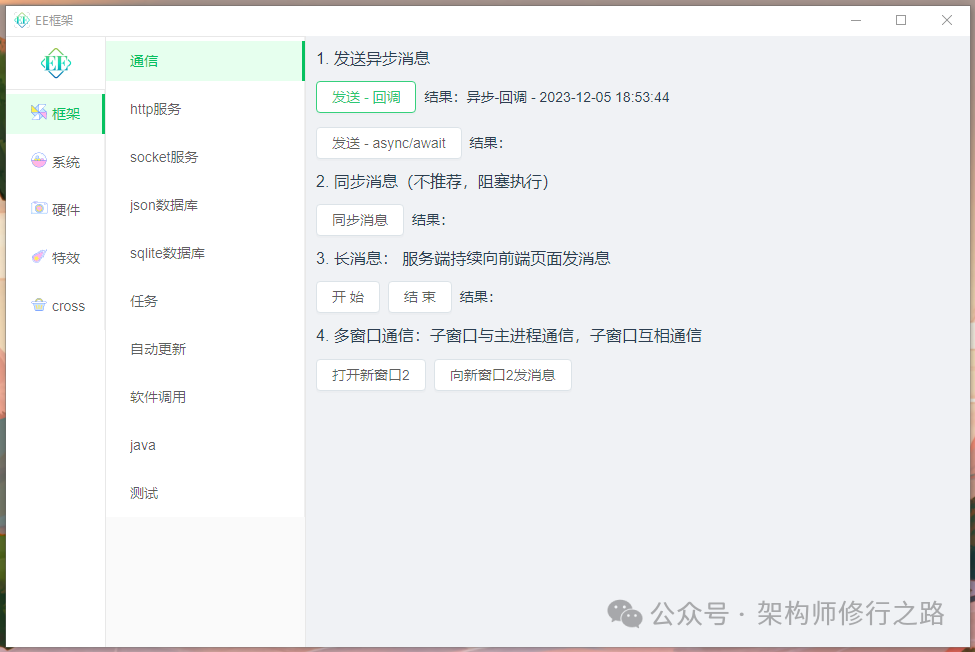Viewport: 975px width, 652px height.
Task: Click heading 1. 发送异步消息
Action: point(373,59)
